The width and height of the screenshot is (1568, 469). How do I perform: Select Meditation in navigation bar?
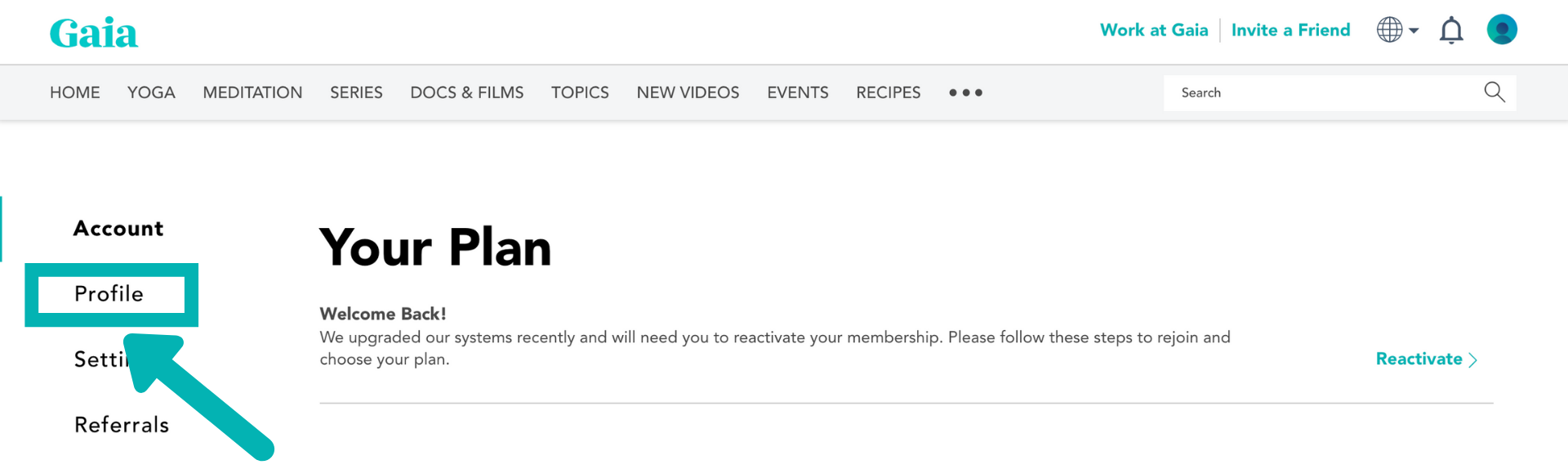252,92
